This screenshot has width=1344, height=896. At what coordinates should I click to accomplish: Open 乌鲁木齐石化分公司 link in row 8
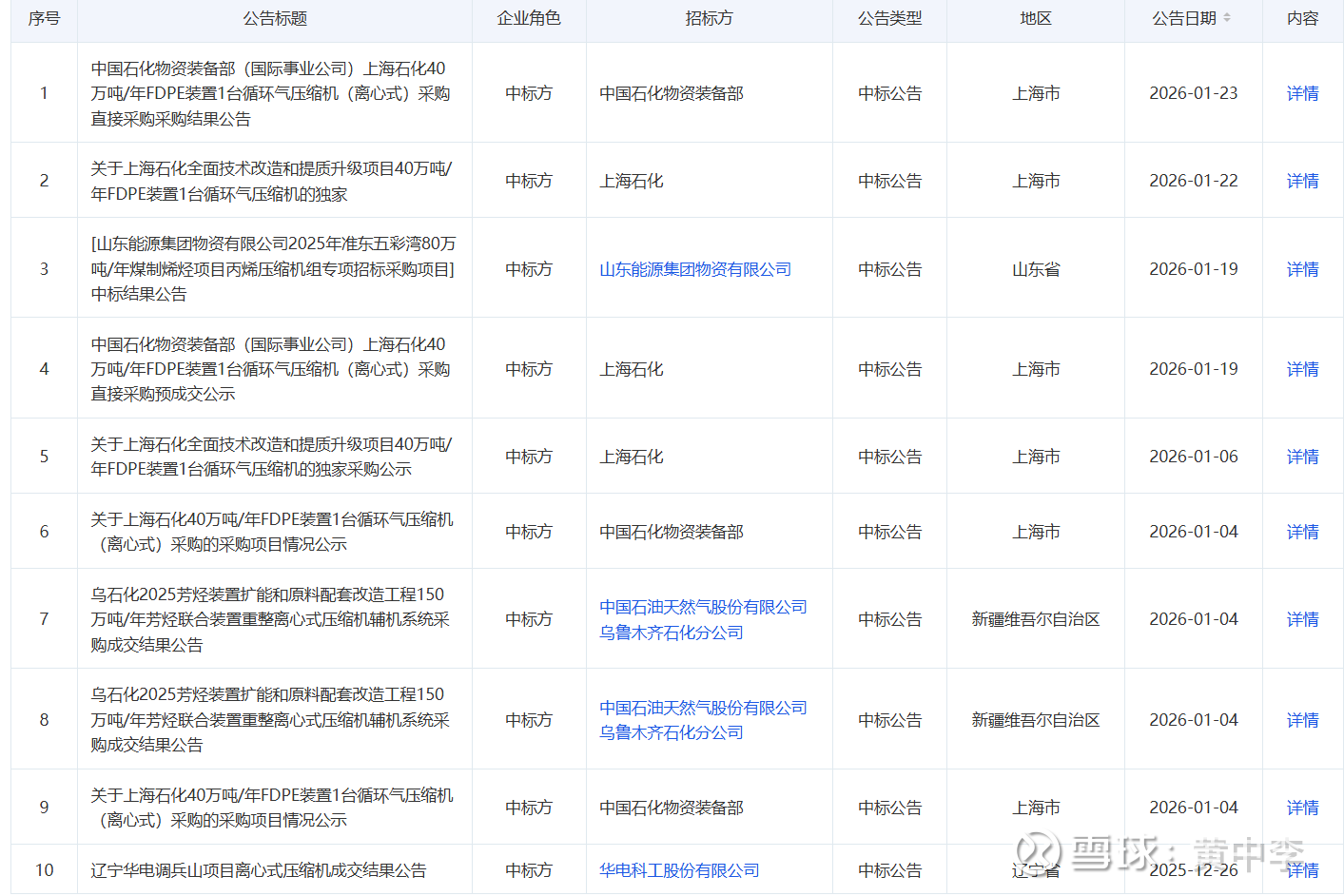click(672, 732)
